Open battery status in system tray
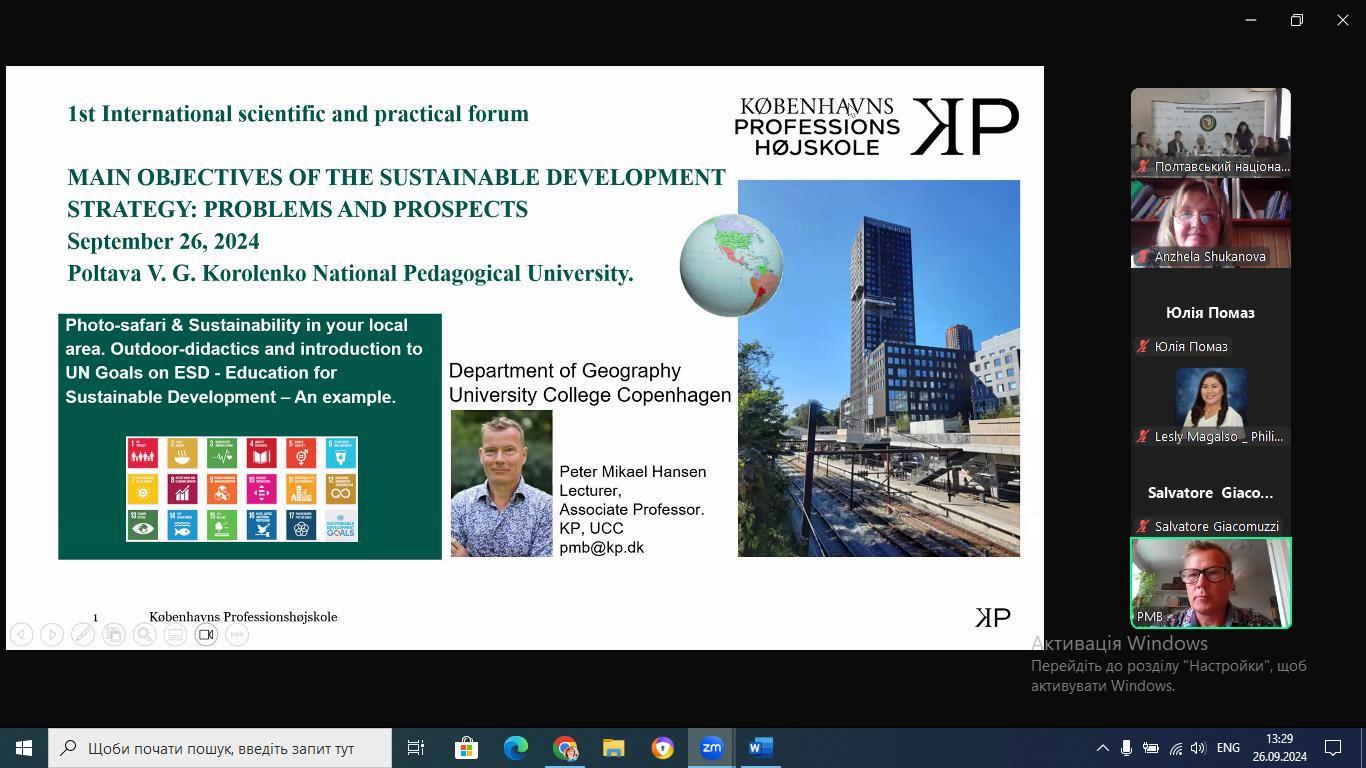The width and height of the screenshot is (1366, 768). tap(1151, 748)
